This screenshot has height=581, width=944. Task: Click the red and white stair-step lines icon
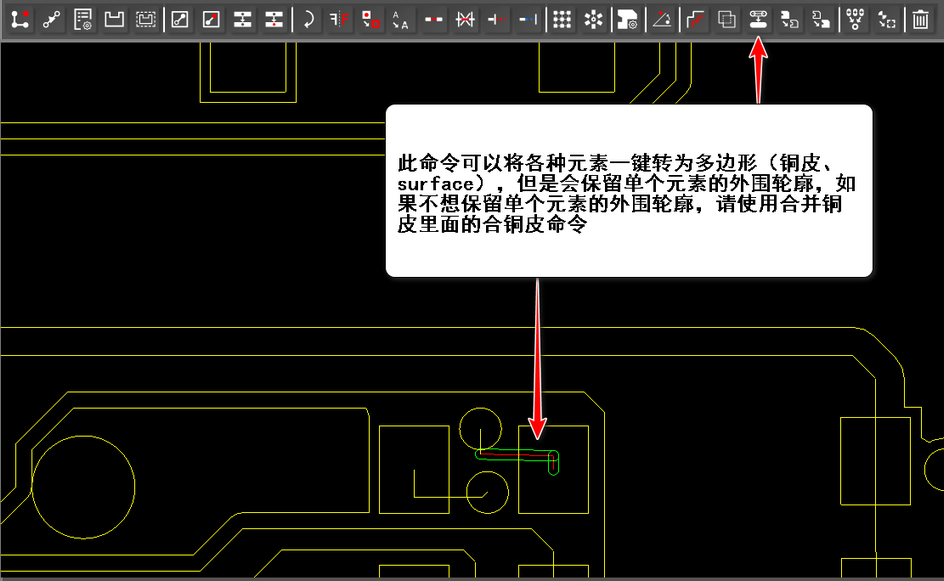(695, 19)
